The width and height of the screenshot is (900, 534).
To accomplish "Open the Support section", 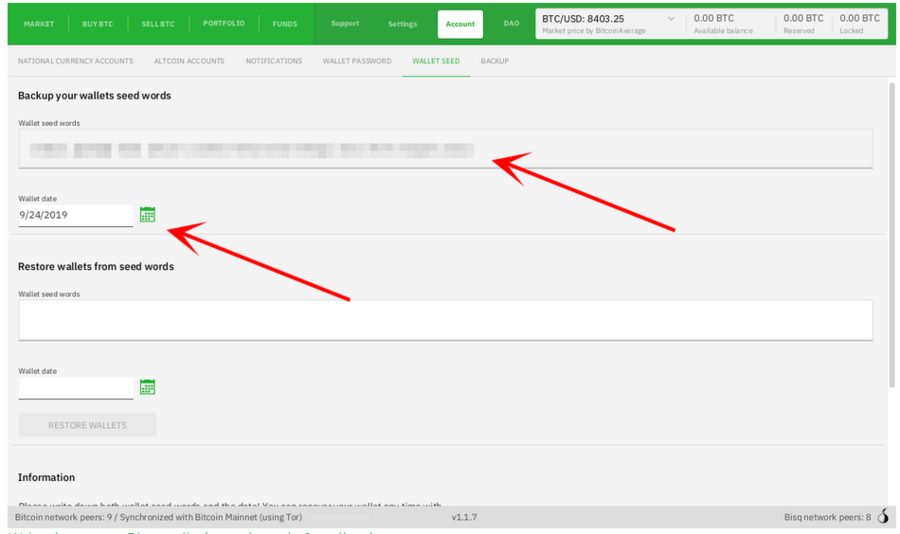I will (345, 24).
